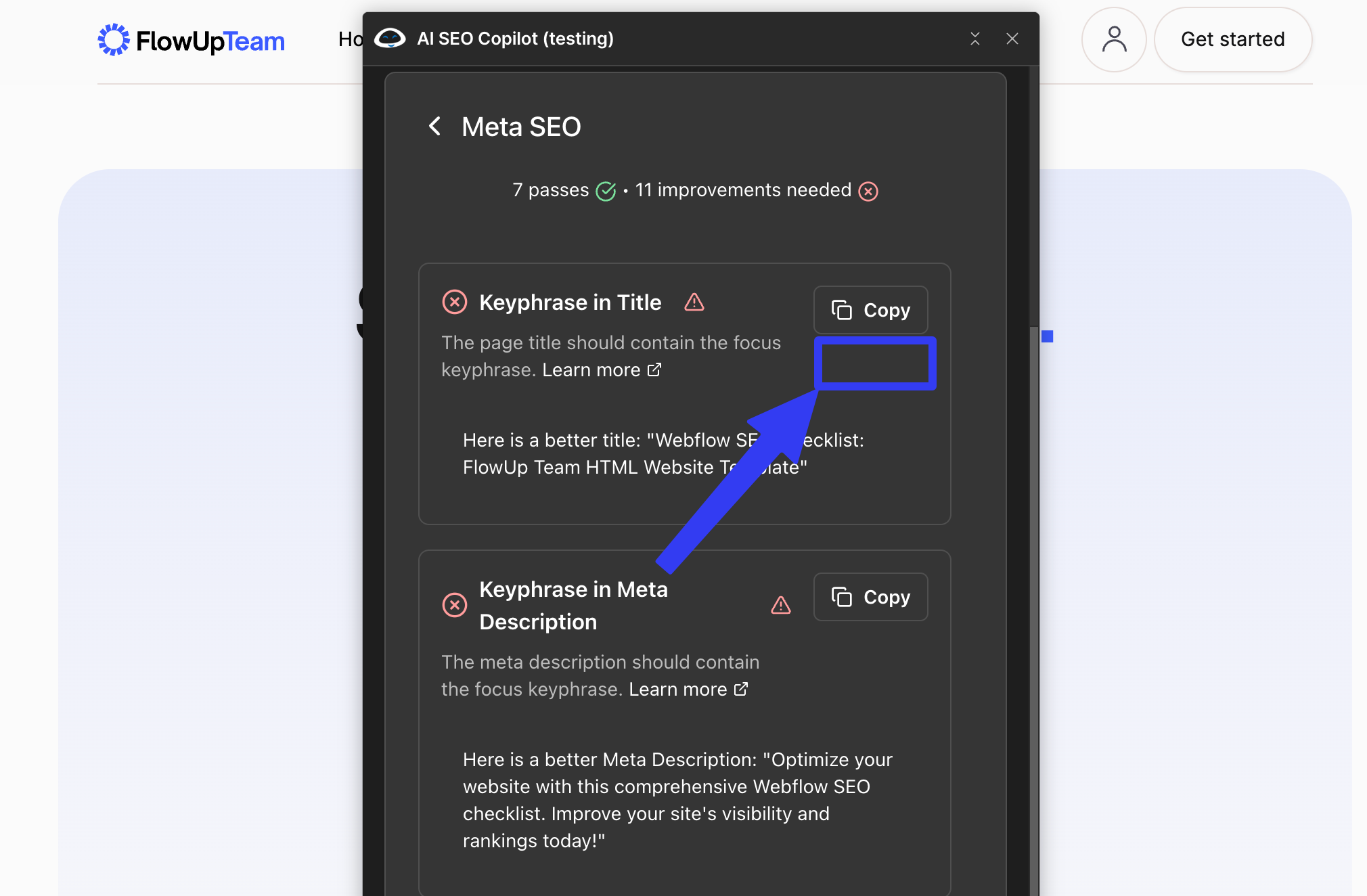Click the FlowUpTeam gear logo icon
This screenshot has width=1367, height=896.
pyautogui.click(x=114, y=40)
